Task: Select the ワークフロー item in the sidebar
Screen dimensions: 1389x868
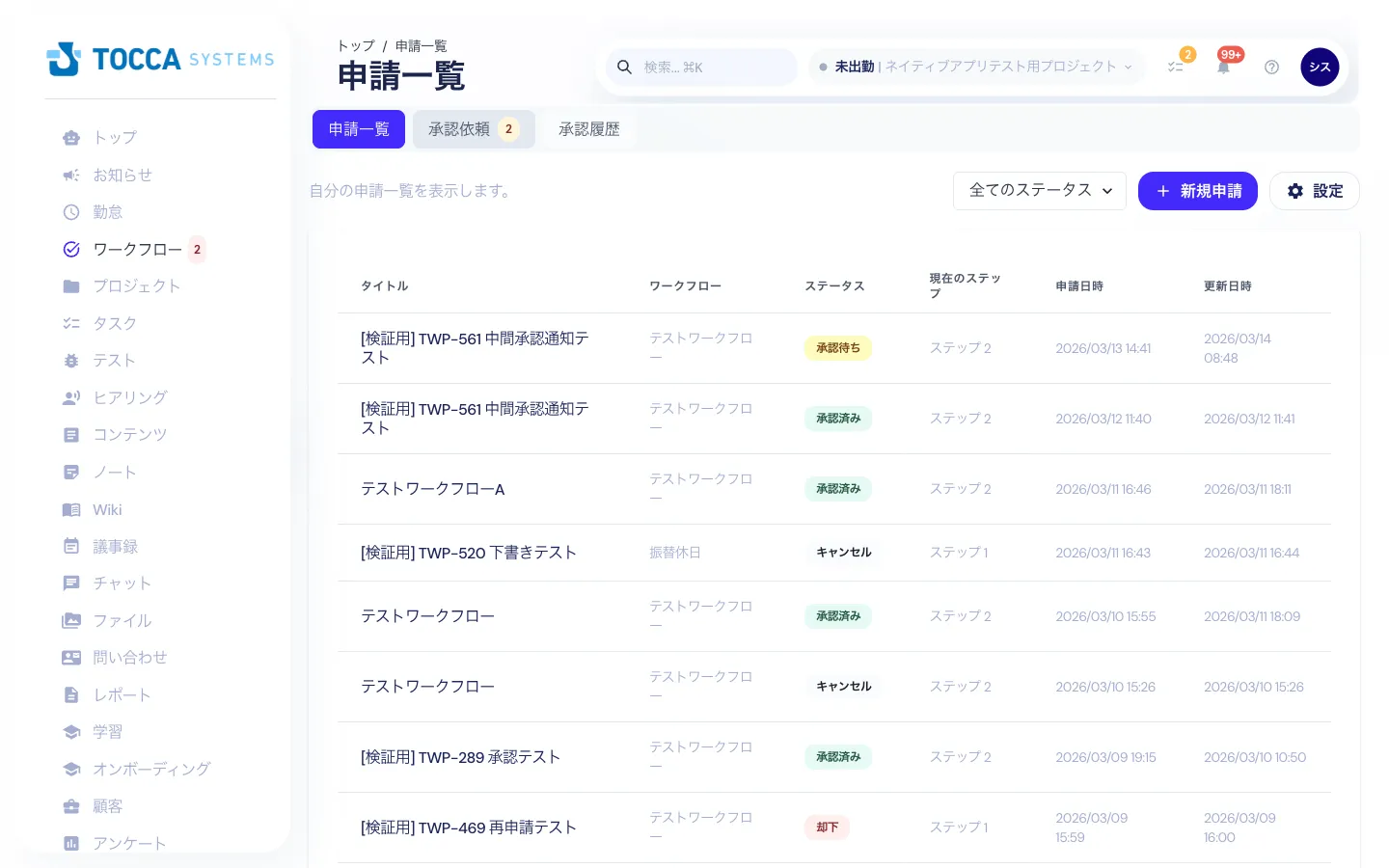Action: (x=137, y=249)
